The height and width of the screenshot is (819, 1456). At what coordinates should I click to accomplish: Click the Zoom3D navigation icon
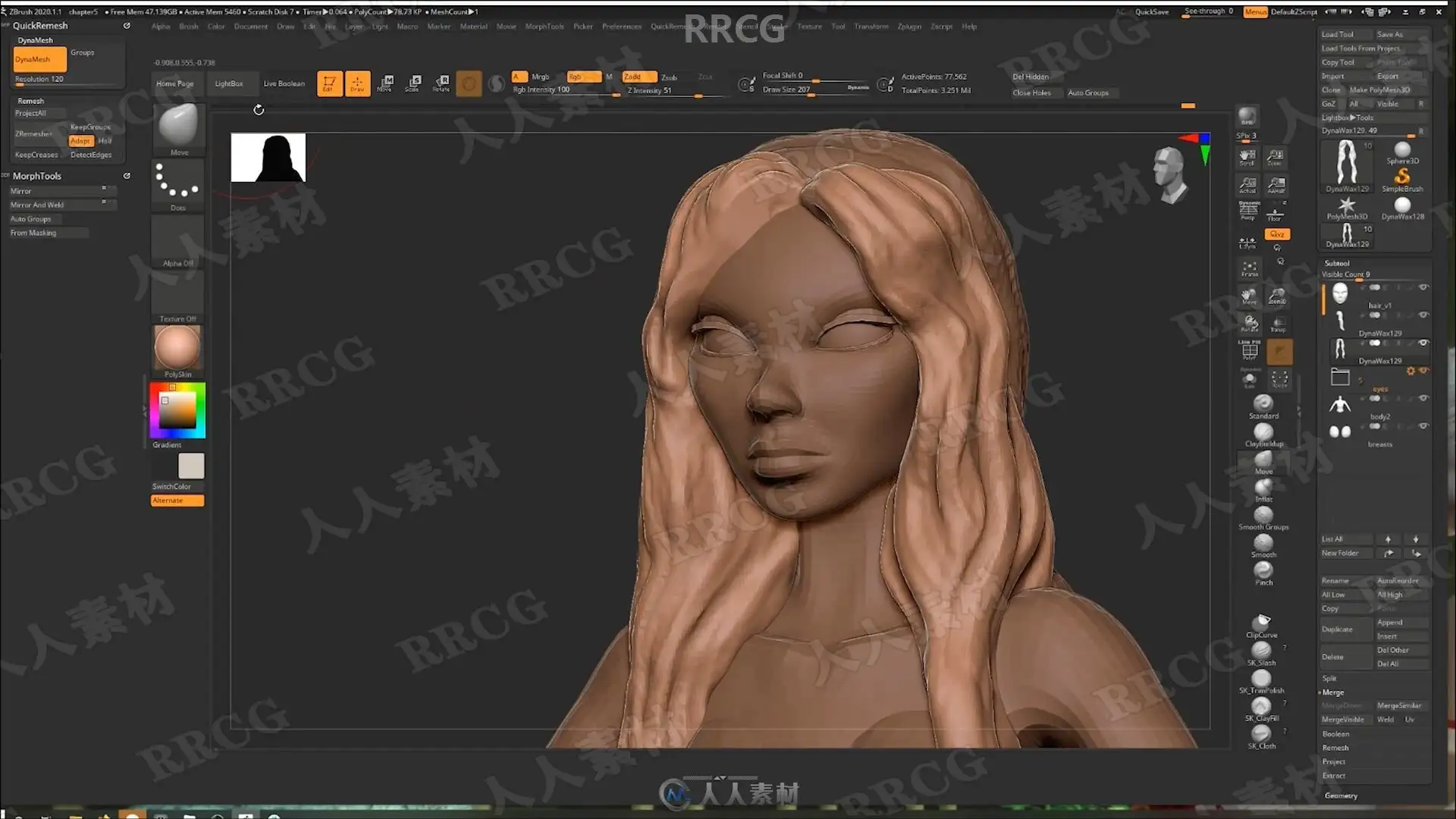pyautogui.click(x=1277, y=297)
